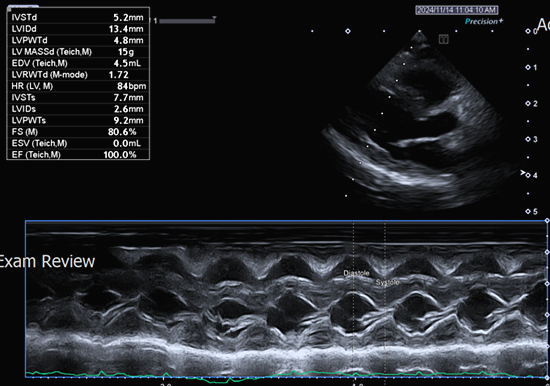Select the FS (M) 80.6% result row
The image size is (550, 386).
[x=78, y=132]
